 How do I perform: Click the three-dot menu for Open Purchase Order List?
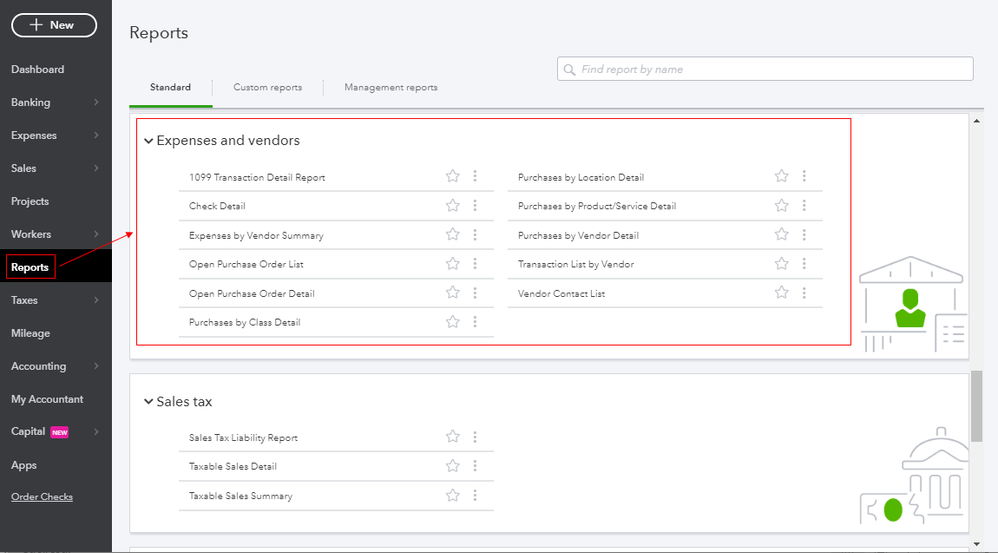[x=475, y=264]
